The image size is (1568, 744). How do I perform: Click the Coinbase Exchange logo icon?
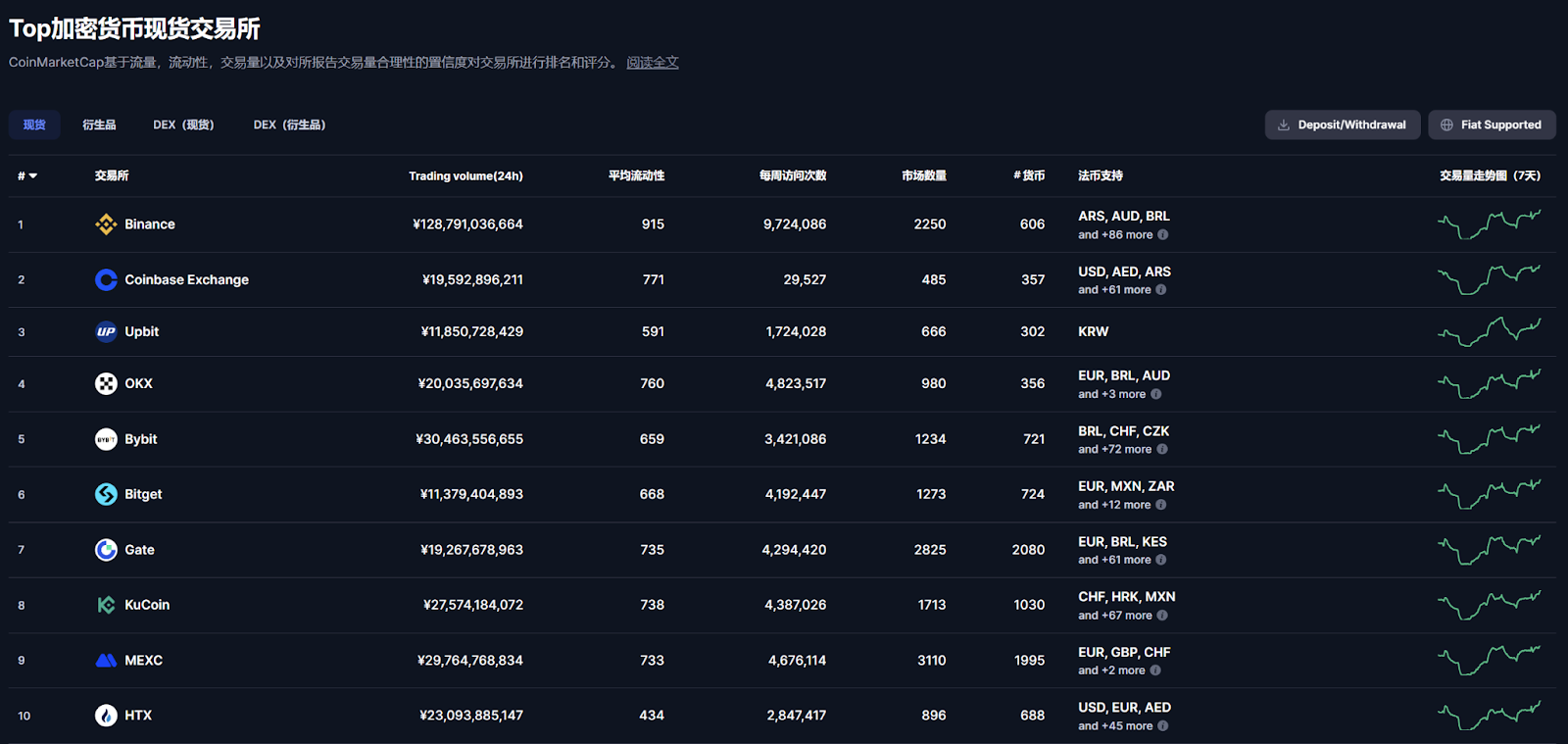(106, 280)
